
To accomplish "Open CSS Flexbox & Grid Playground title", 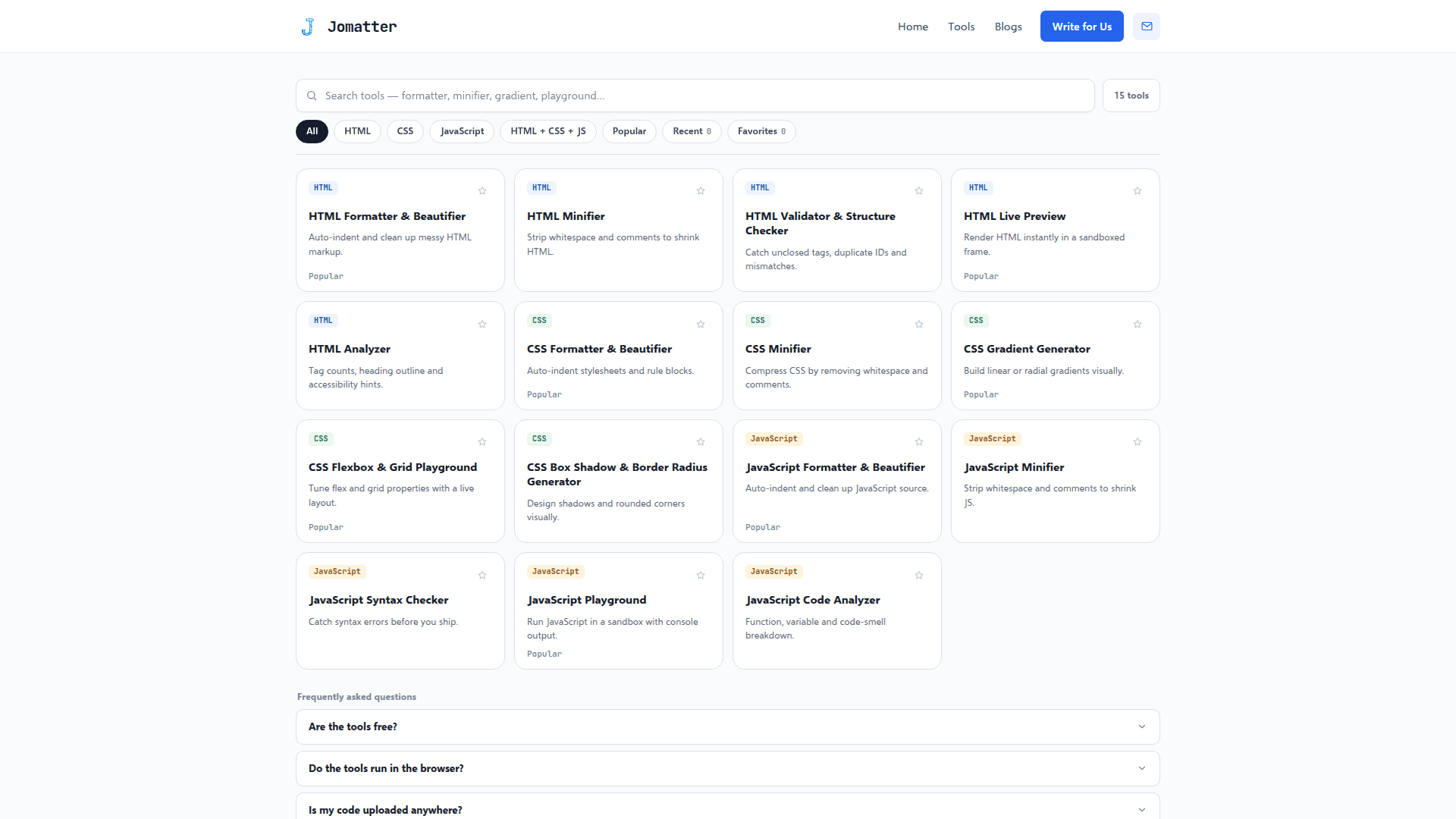I will (x=393, y=467).
